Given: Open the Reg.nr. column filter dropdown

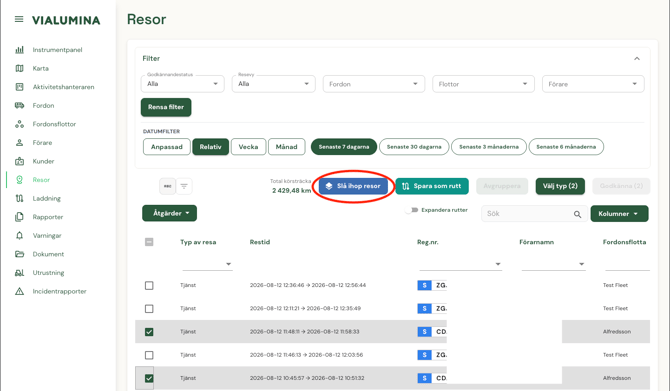Looking at the screenshot, I should pos(461,264).
